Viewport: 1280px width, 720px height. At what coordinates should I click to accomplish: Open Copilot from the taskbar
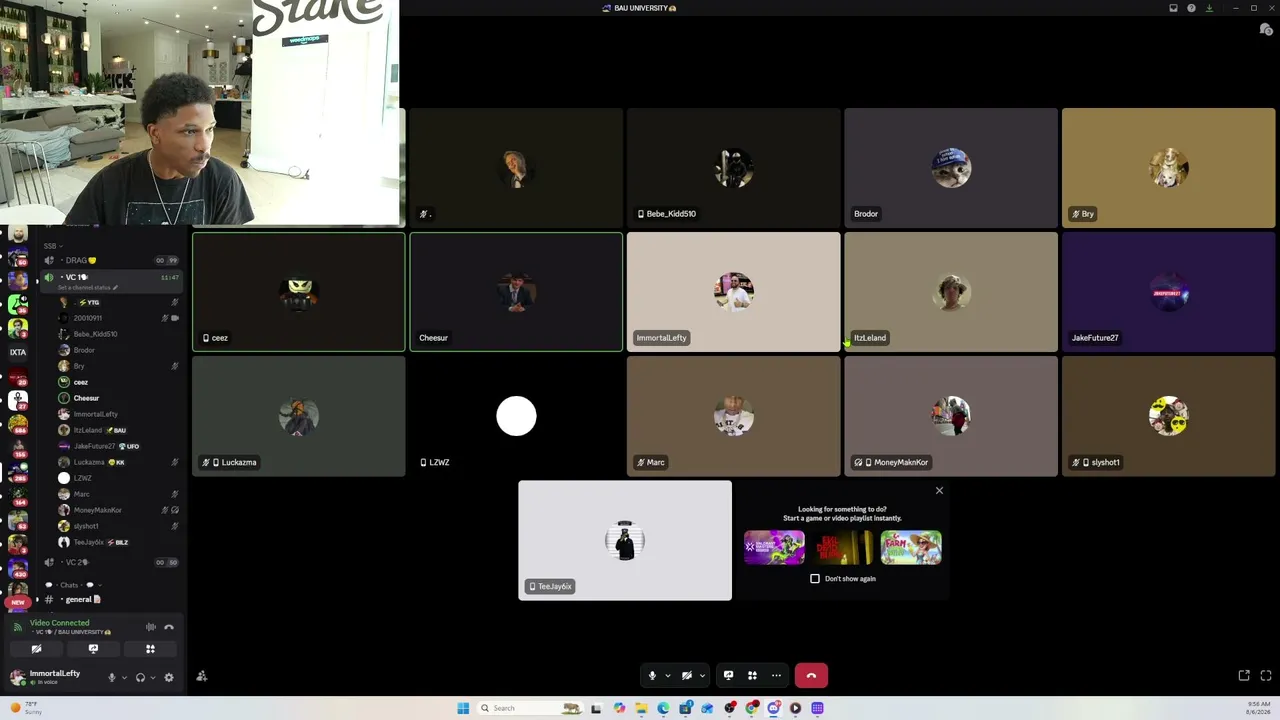619,708
